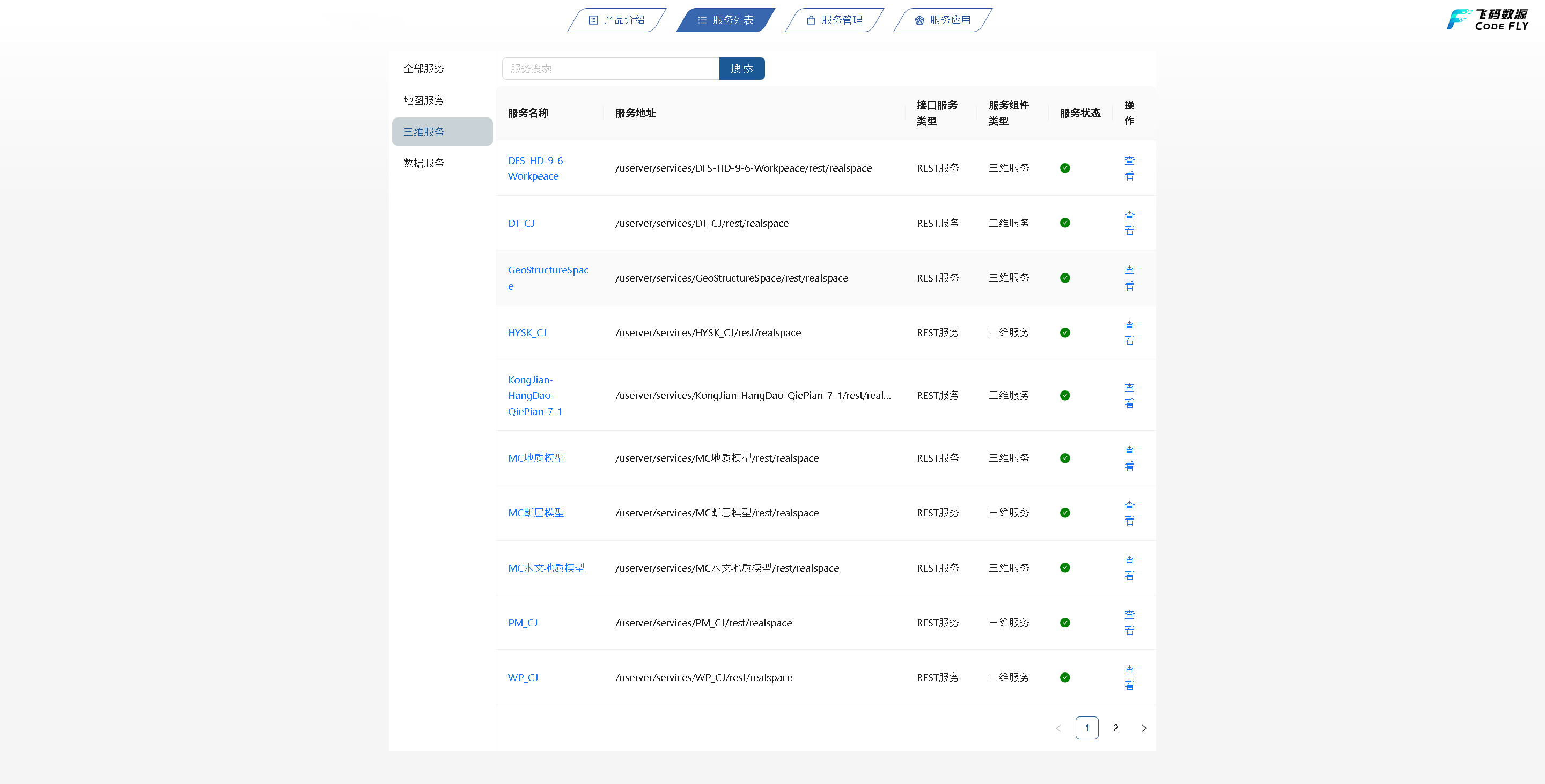Click the status icon for GeoStructureSpace
The height and width of the screenshot is (784, 1545).
tap(1064, 278)
